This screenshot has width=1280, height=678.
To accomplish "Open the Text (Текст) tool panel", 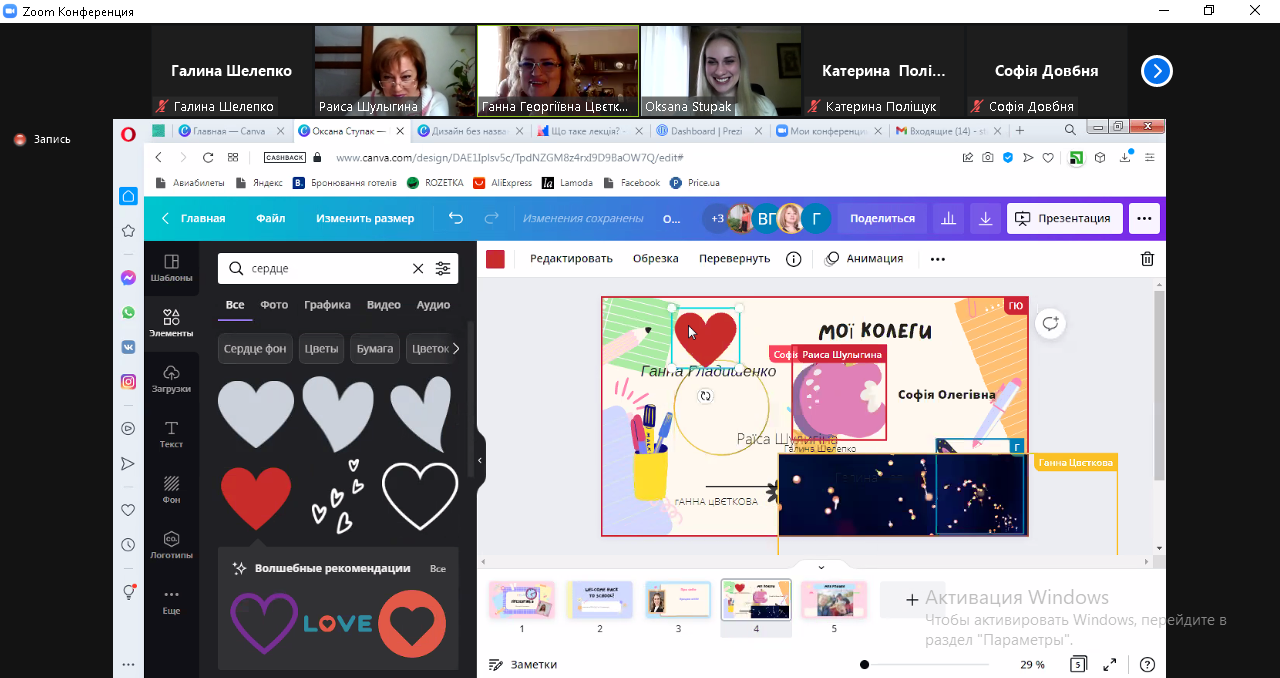I will 171,434.
